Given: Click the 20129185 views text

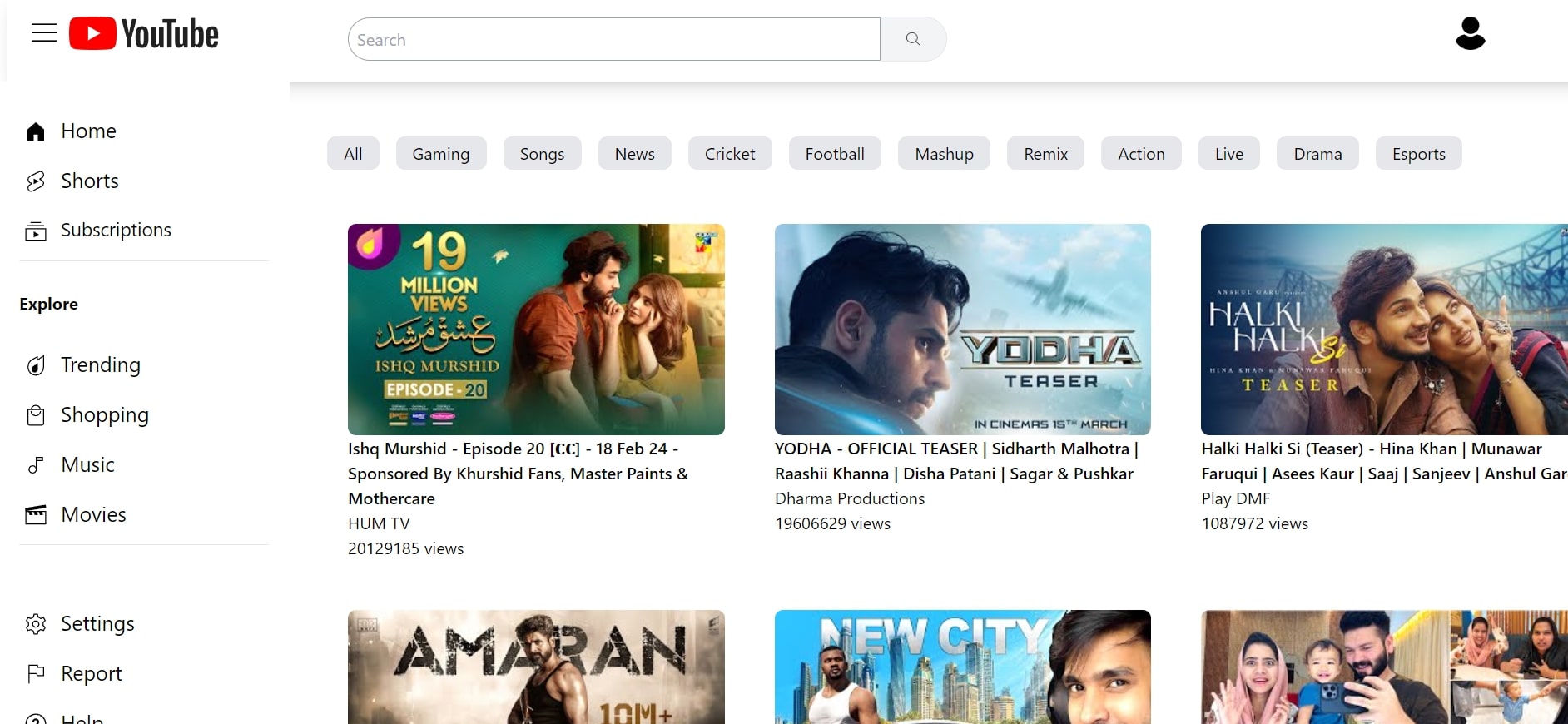Looking at the screenshot, I should point(406,548).
